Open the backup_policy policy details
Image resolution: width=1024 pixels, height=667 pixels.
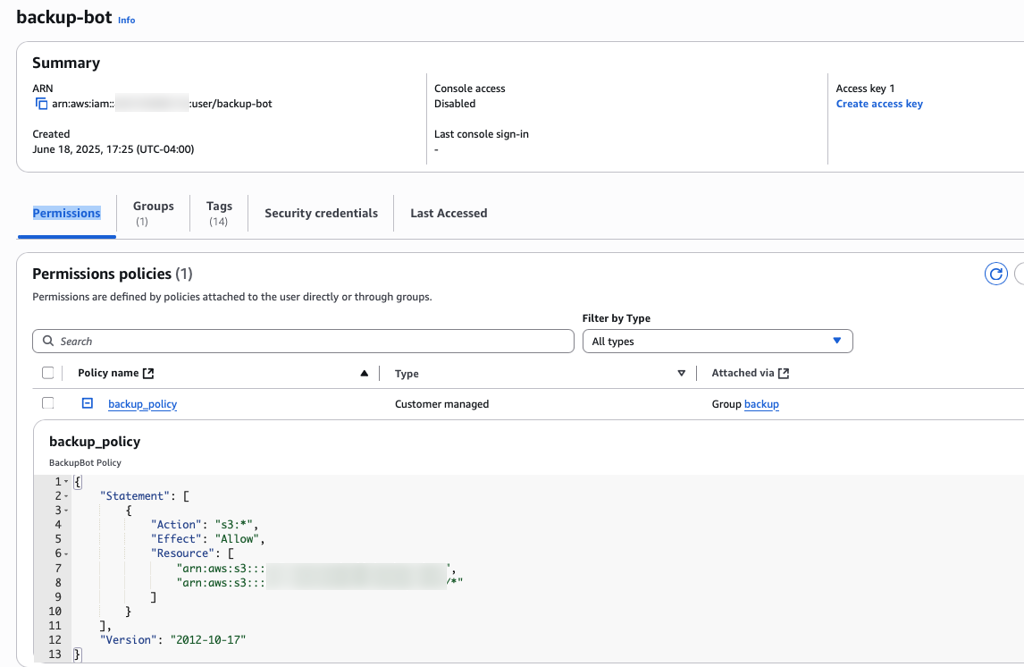point(142,403)
